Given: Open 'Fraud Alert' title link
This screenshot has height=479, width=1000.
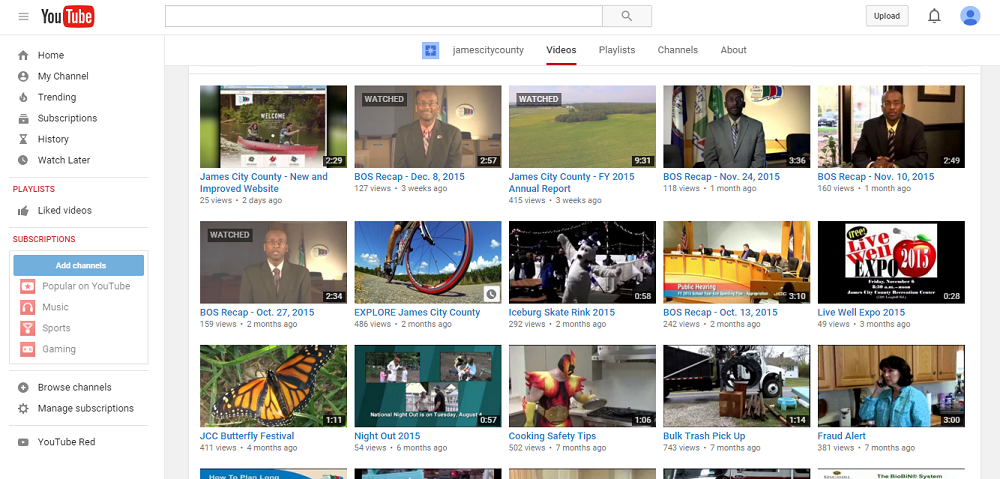Looking at the screenshot, I should 842,436.
